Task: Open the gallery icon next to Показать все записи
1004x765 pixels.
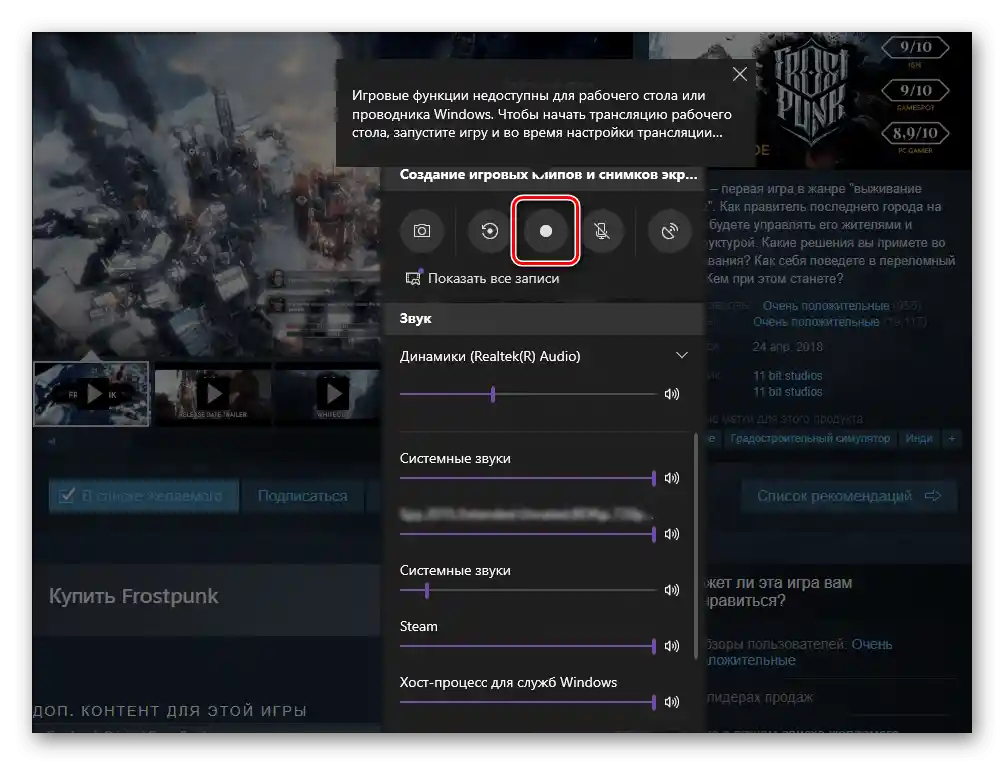Action: [413, 278]
